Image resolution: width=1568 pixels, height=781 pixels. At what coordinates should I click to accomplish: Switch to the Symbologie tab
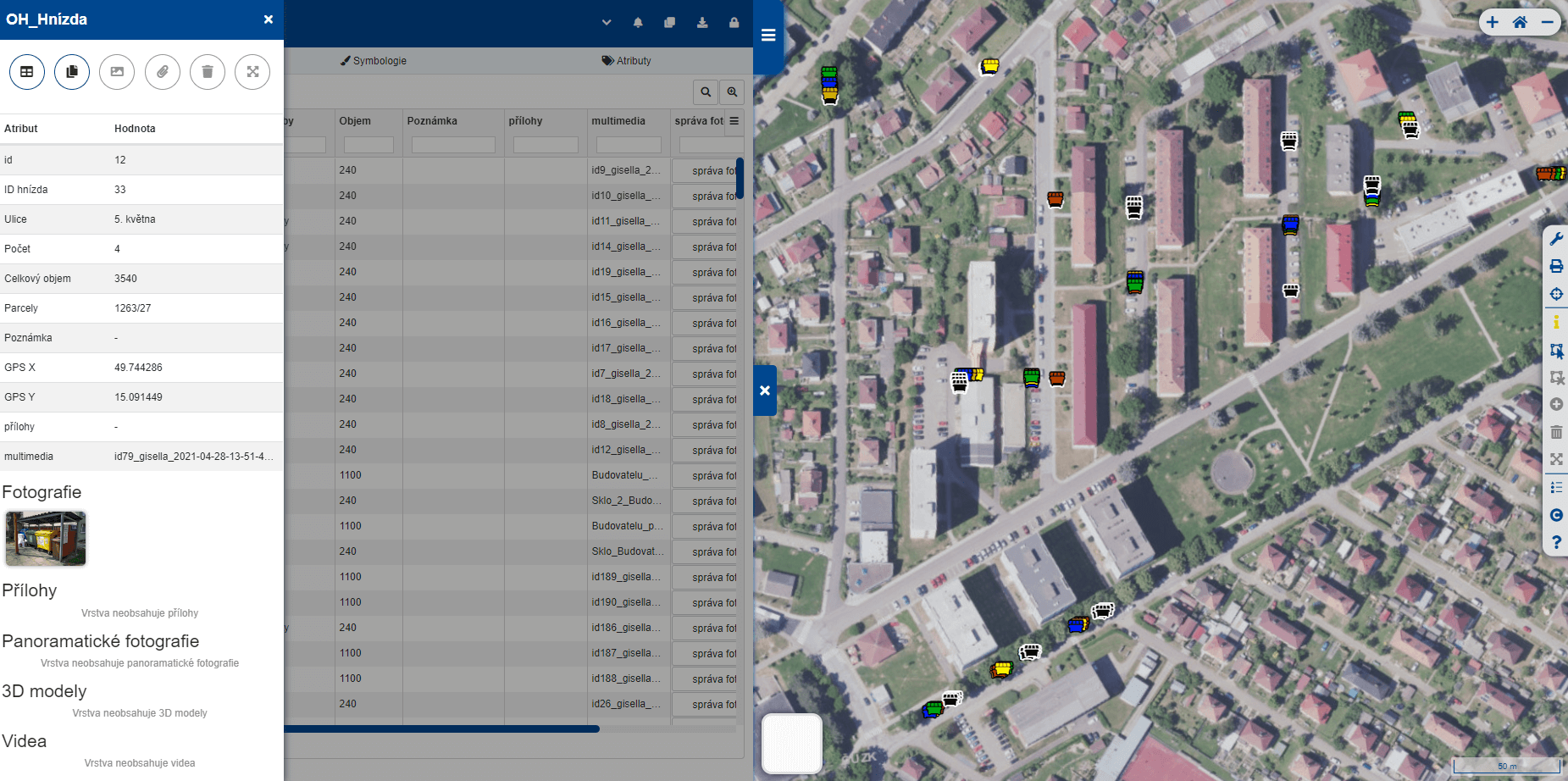point(374,61)
